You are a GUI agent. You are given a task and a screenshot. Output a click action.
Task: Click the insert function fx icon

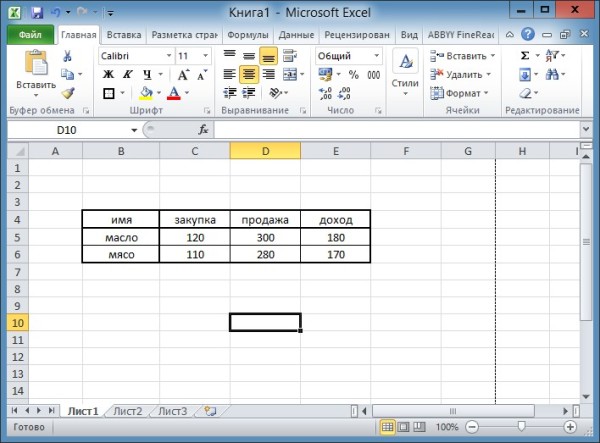[x=203, y=130]
